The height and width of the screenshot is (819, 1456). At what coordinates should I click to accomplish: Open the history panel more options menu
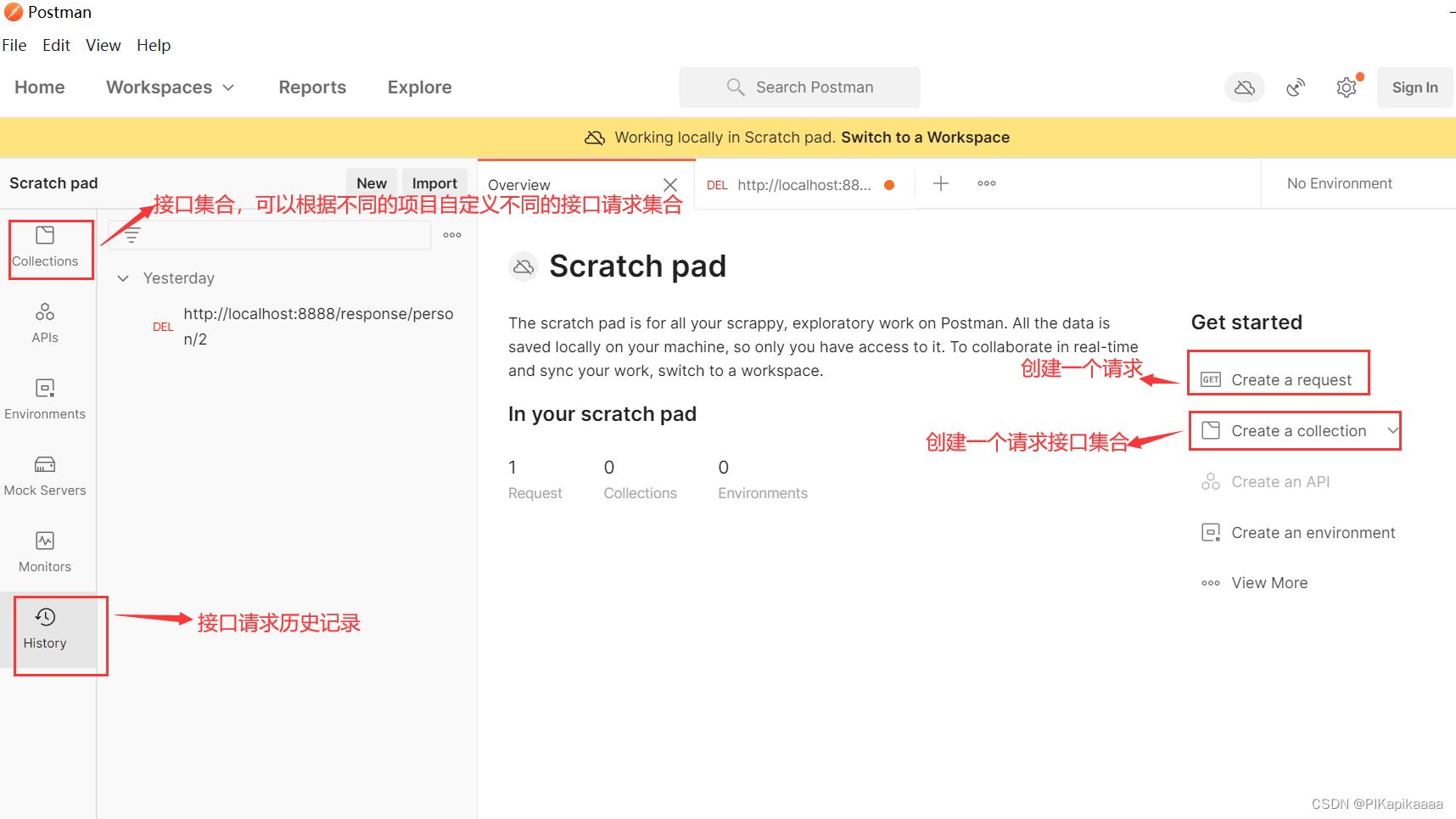pos(452,235)
